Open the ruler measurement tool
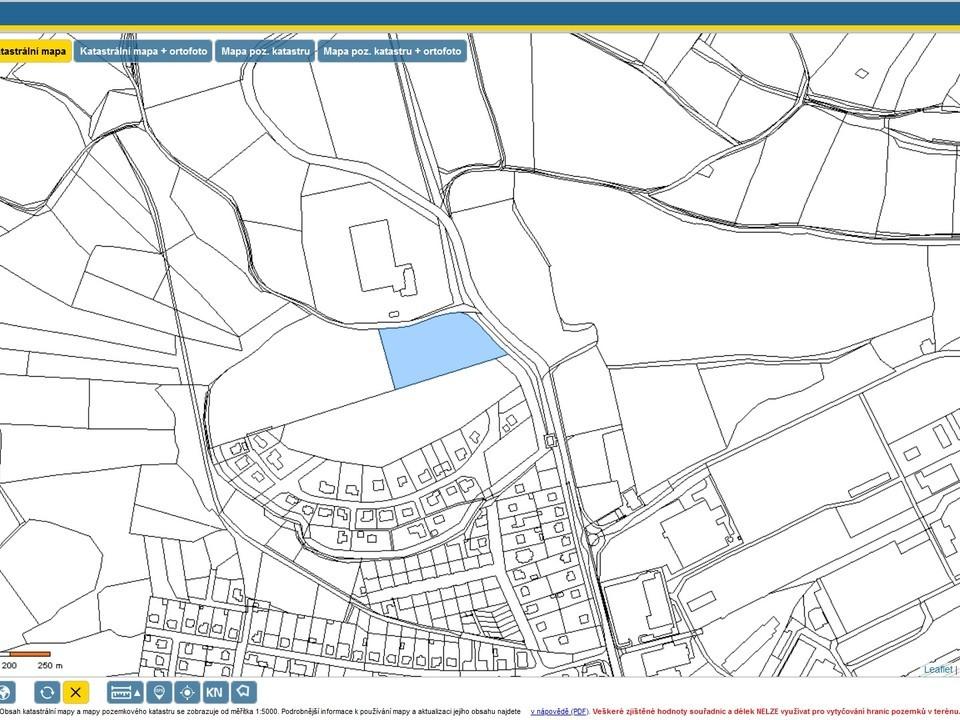Viewport: 960px width, 720px height. pos(125,692)
